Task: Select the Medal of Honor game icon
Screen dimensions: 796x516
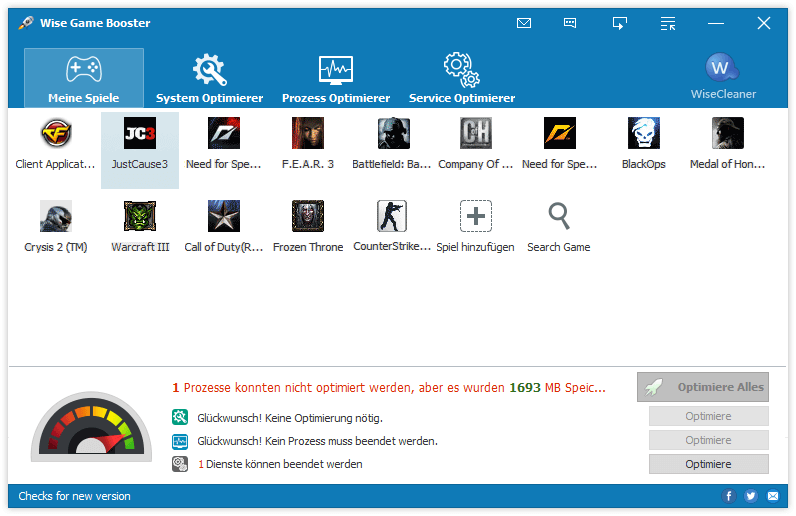Action: (x=727, y=133)
